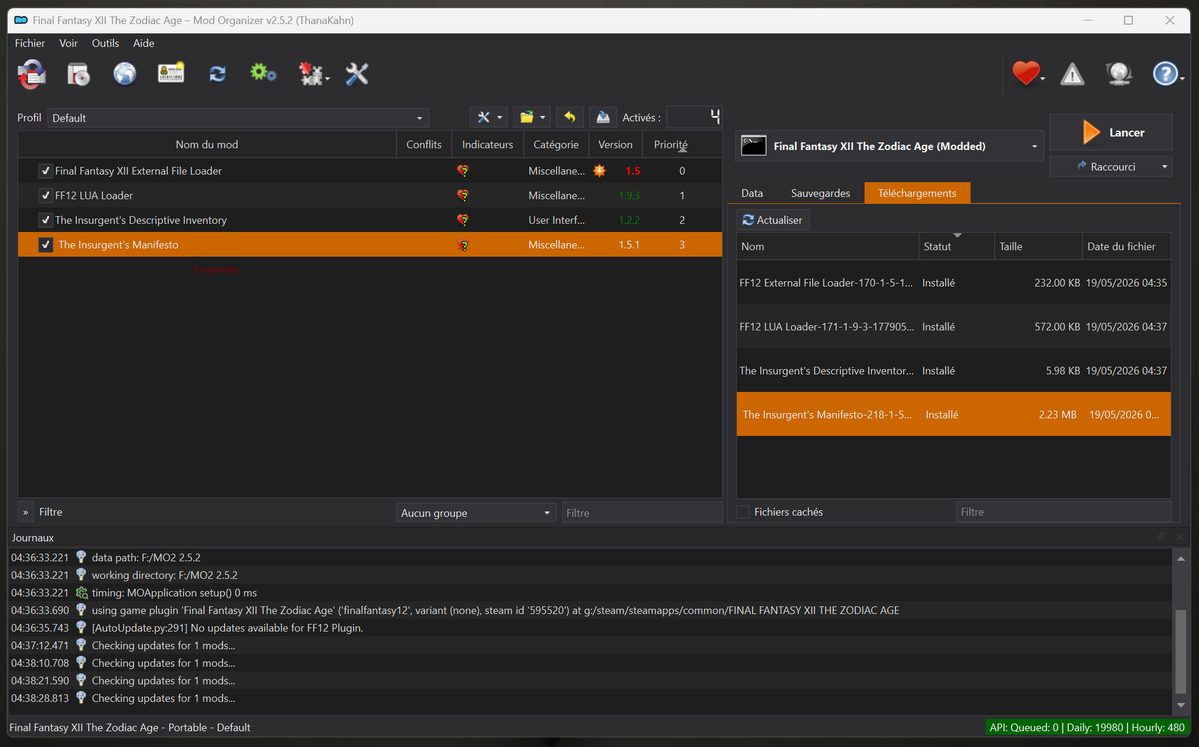Select FF12 External File Loader download

point(954,283)
